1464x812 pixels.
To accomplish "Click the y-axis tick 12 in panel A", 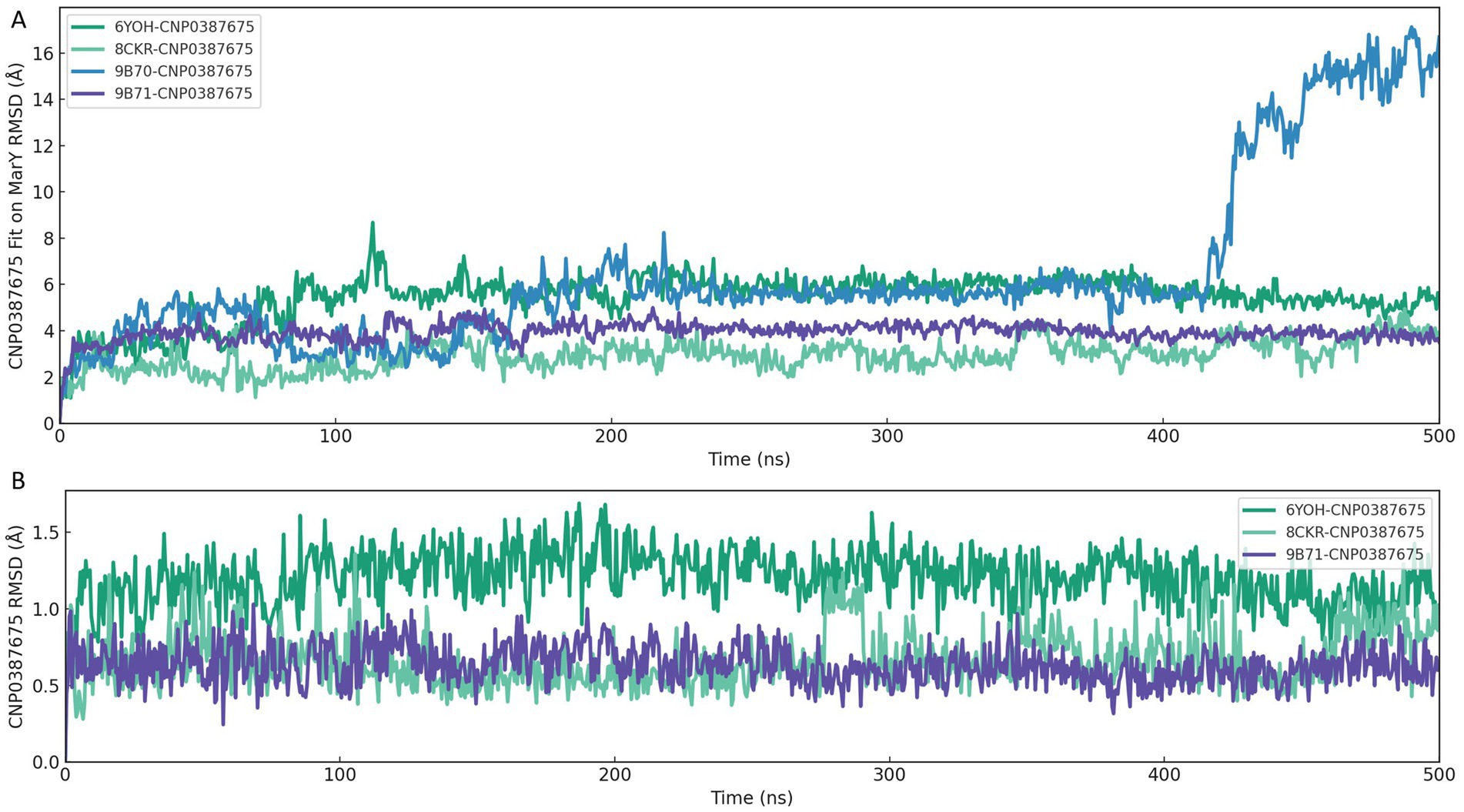I will pyautogui.click(x=43, y=145).
